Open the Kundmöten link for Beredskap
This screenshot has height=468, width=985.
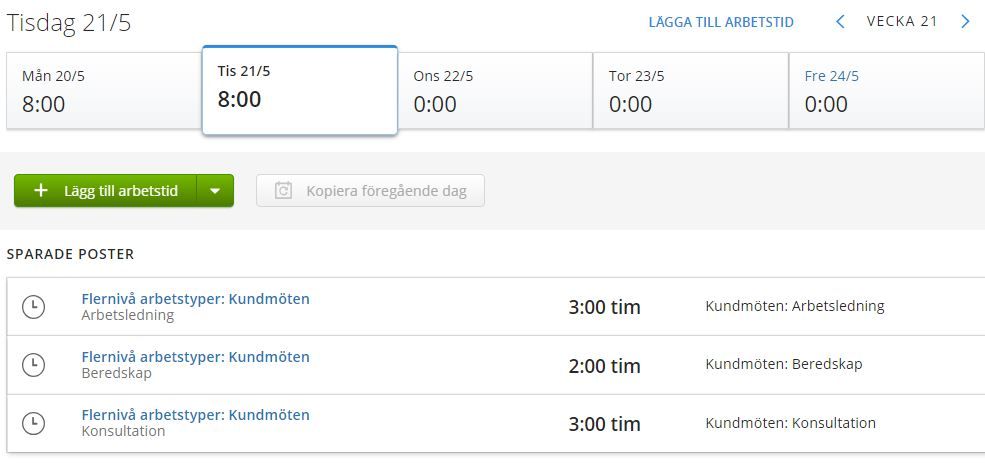click(x=195, y=357)
